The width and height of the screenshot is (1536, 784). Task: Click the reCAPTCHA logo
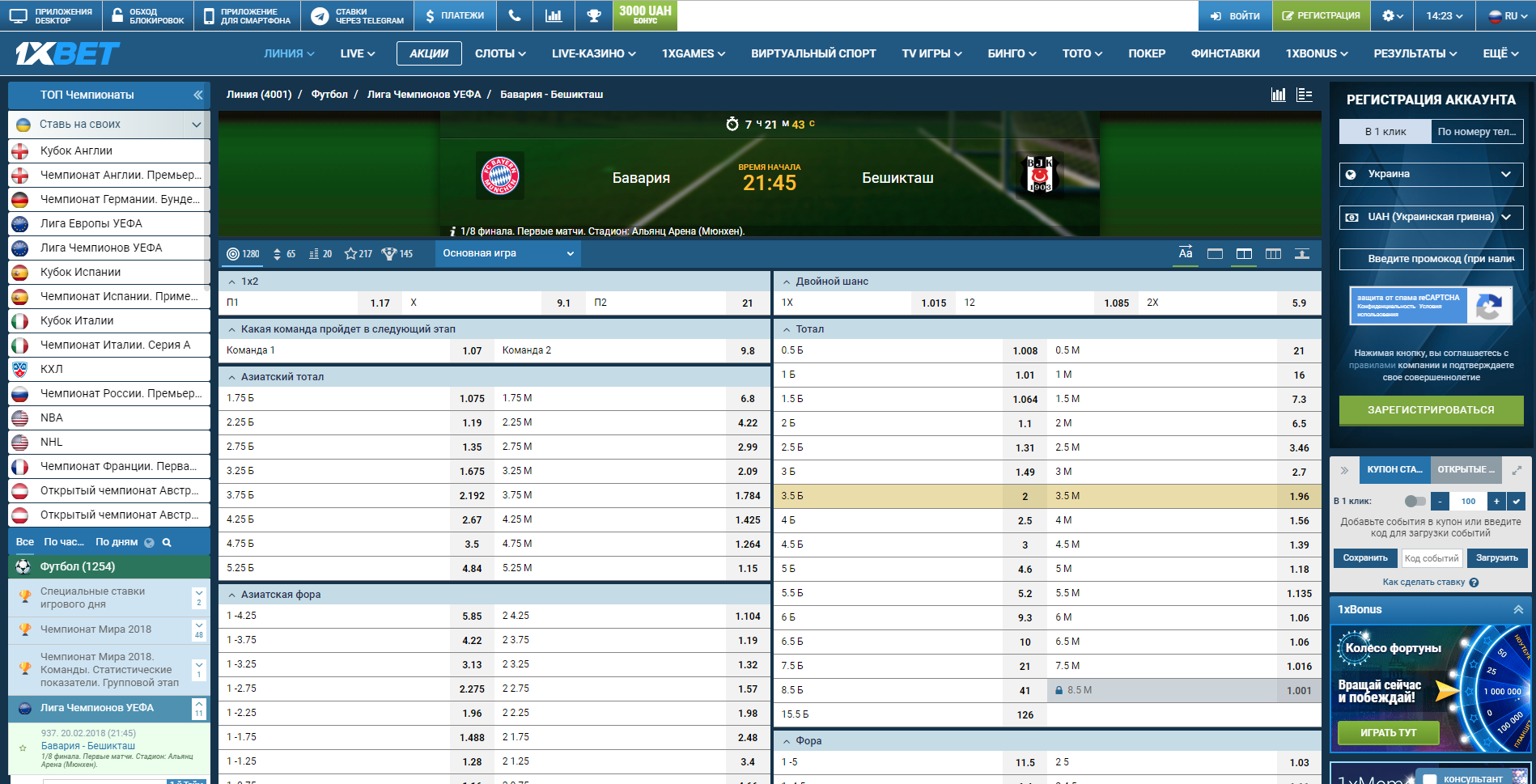coord(1489,307)
